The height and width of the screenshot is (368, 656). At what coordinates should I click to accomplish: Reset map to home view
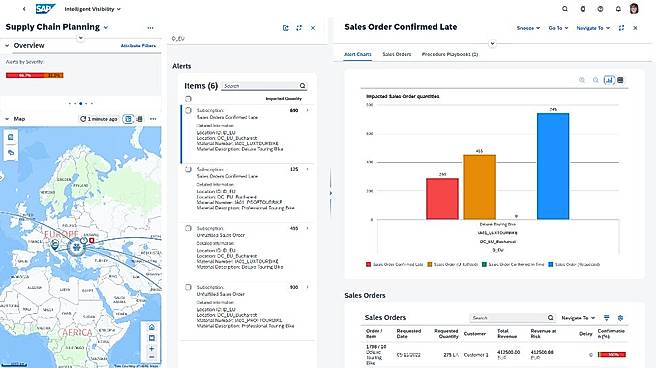[151, 327]
